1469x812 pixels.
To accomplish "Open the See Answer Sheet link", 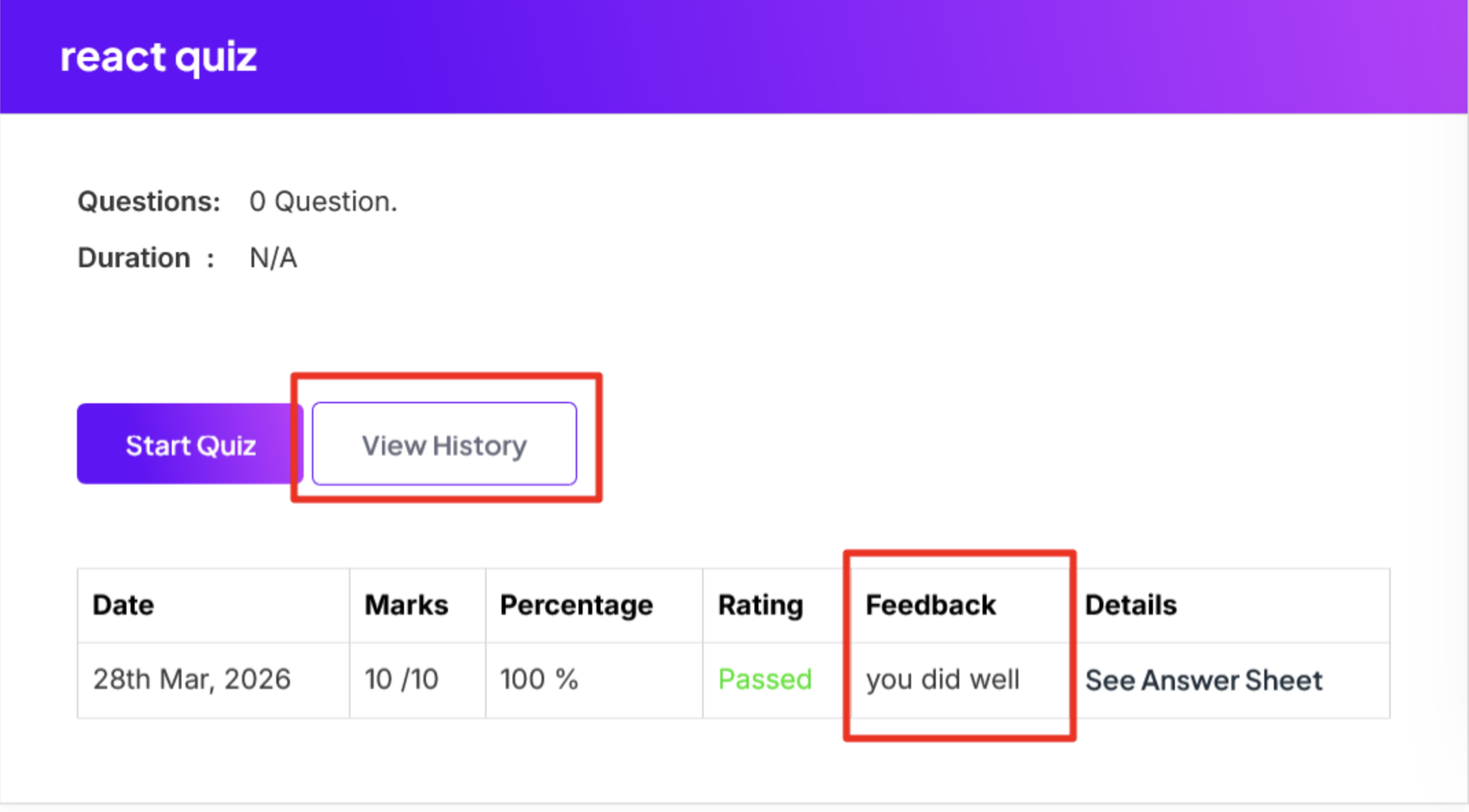I will 1203,680.
